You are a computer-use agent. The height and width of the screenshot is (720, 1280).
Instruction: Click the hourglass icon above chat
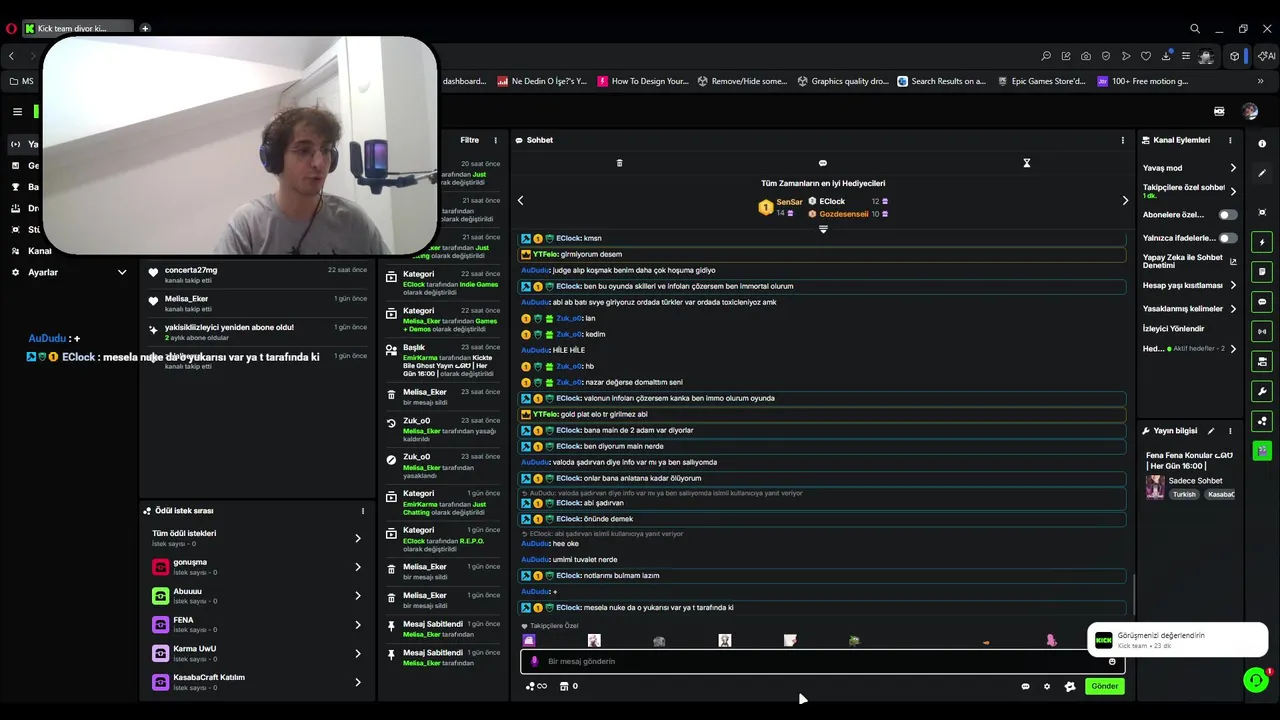pyautogui.click(x=1026, y=163)
